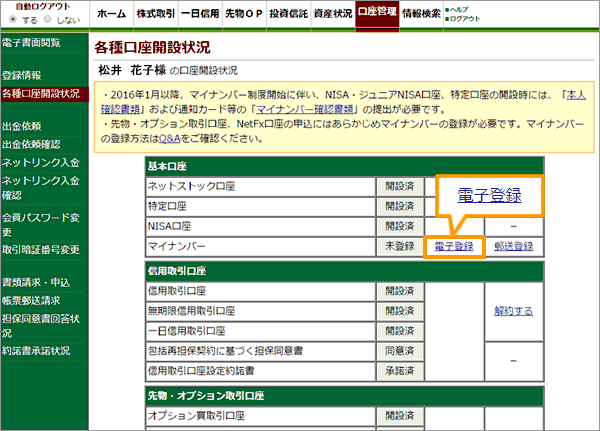Click the 未登録 status cell
The width and height of the screenshot is (600, 431).
[400, 247]
